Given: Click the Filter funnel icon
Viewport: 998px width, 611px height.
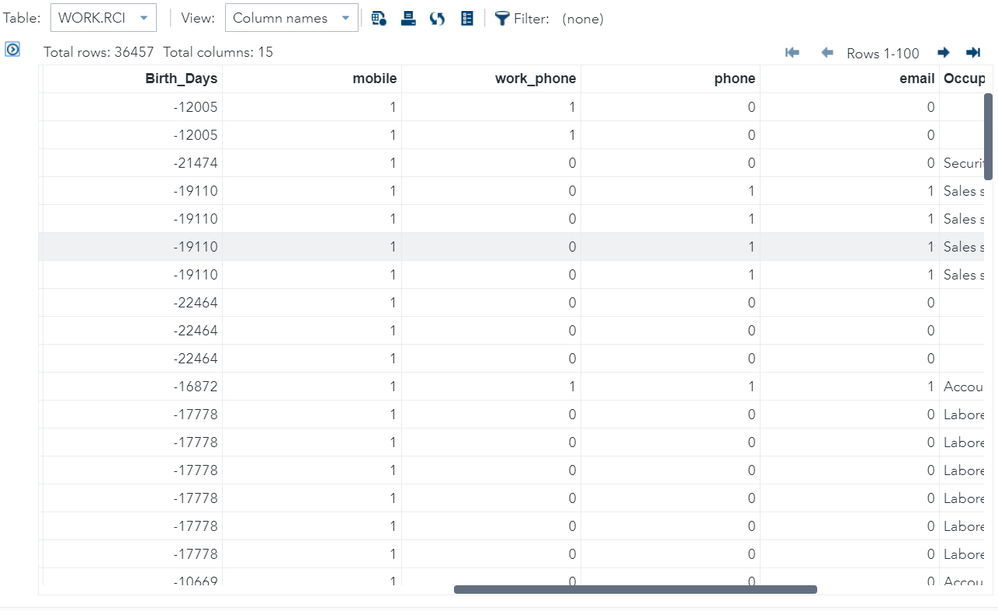Looking at the screenshot, I should pos(502,18).
